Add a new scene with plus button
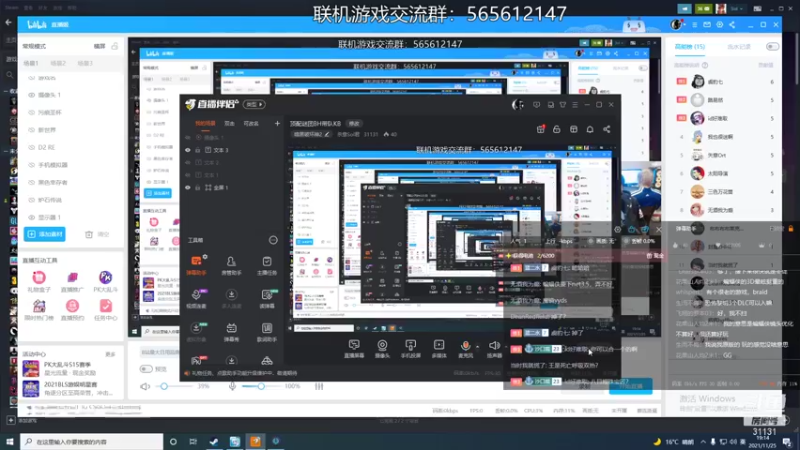The width and height of the screenshot is (800, 450). (x=277, y=123)
